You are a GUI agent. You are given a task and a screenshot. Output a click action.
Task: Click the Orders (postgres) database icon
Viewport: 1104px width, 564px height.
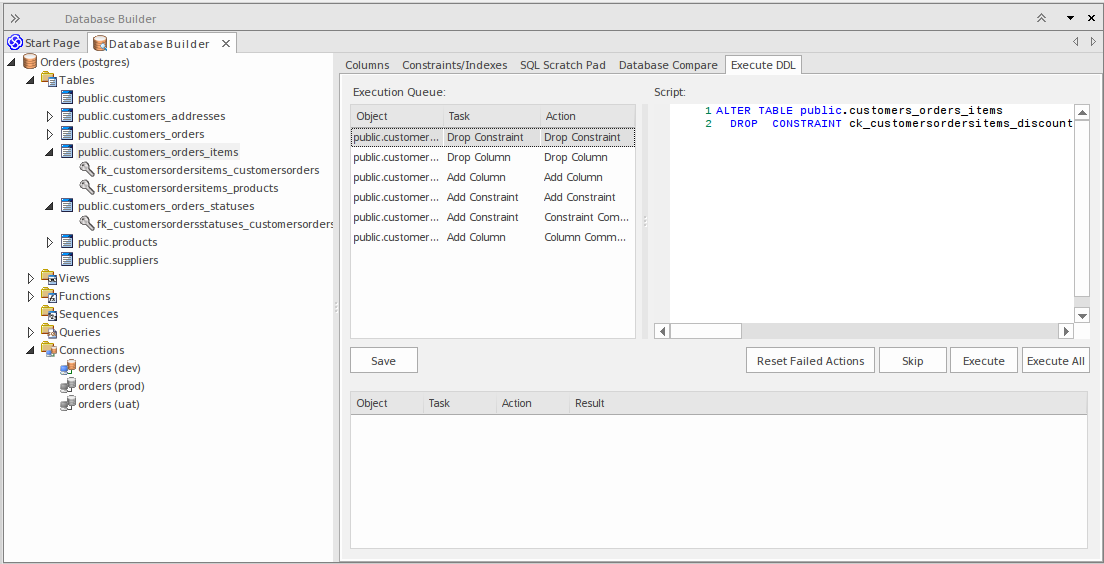(30, 62)
